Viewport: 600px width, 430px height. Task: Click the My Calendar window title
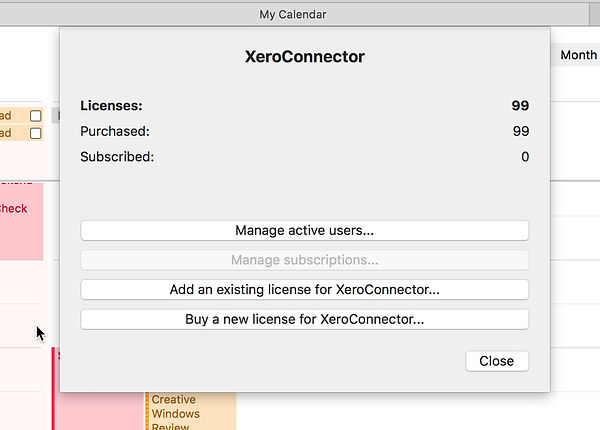[293, 15]
